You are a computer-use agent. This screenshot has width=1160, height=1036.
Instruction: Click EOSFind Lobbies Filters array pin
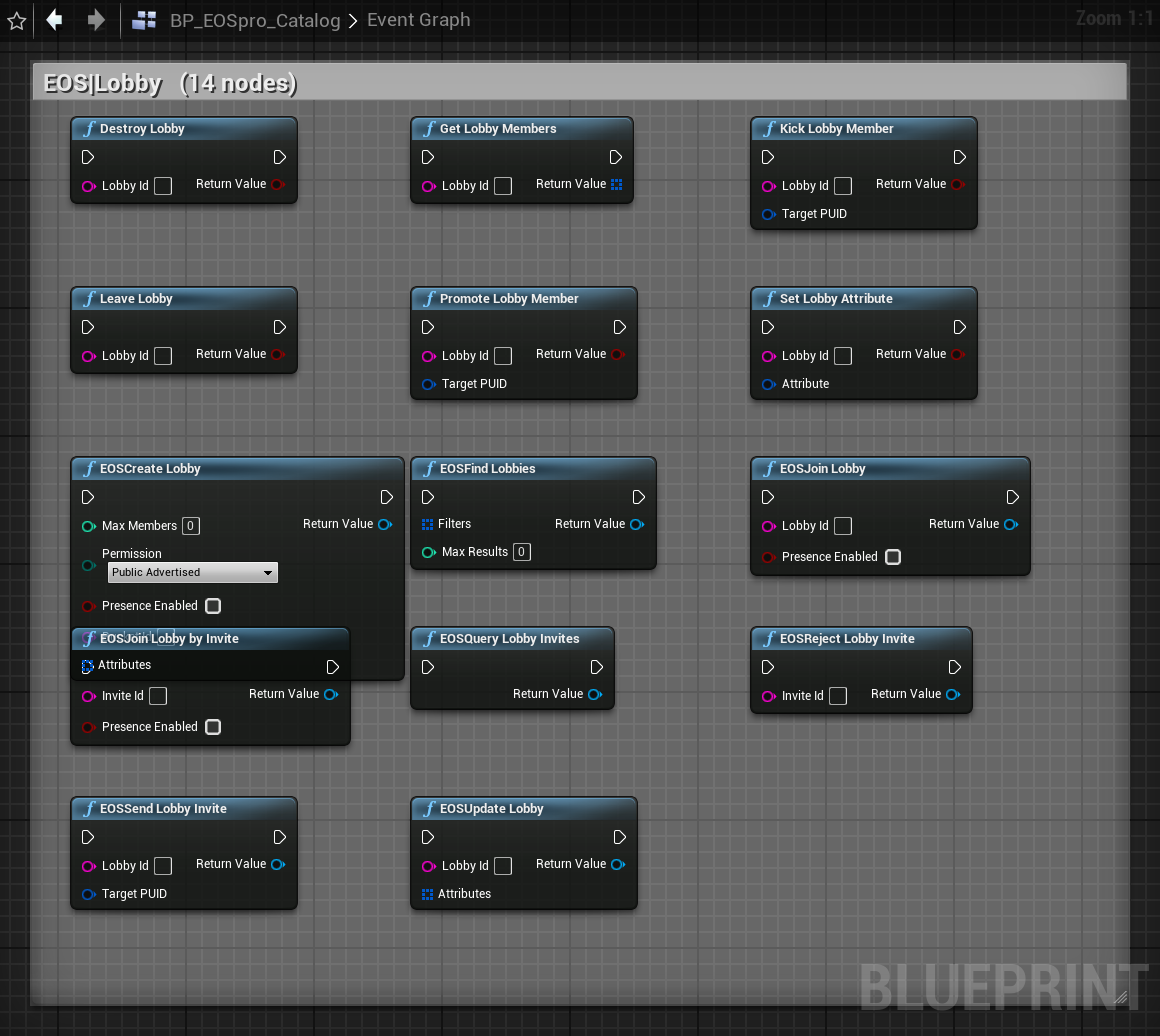click(428, 525)
